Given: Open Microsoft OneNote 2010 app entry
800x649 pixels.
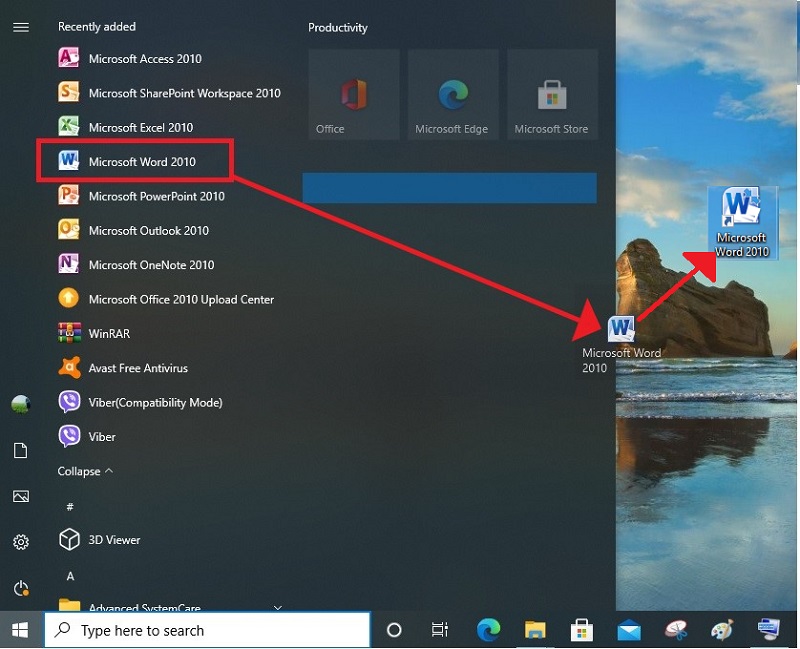Looking at the screenshot, I should point(151,265).
